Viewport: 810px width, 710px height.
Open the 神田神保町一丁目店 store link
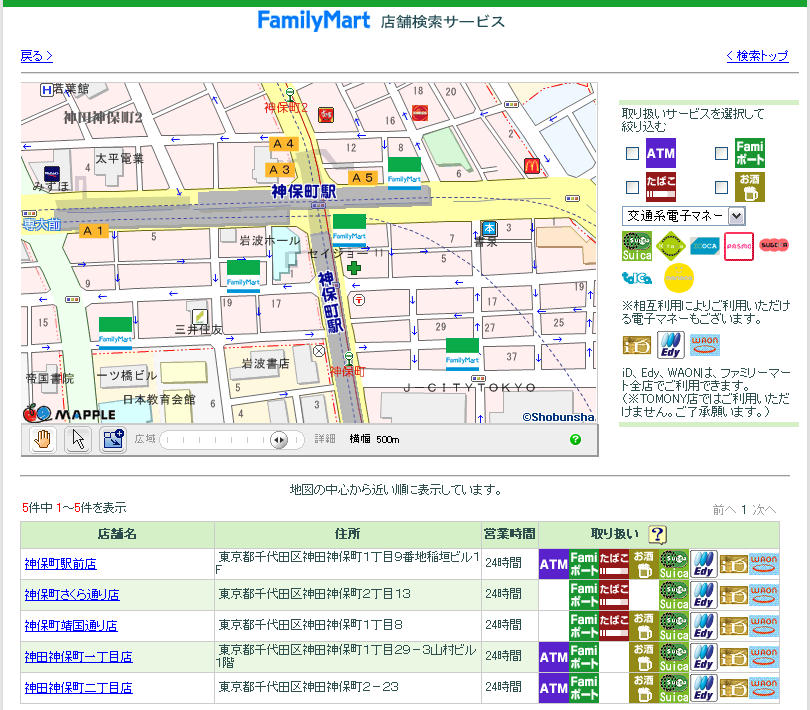[x=79, y=657]
